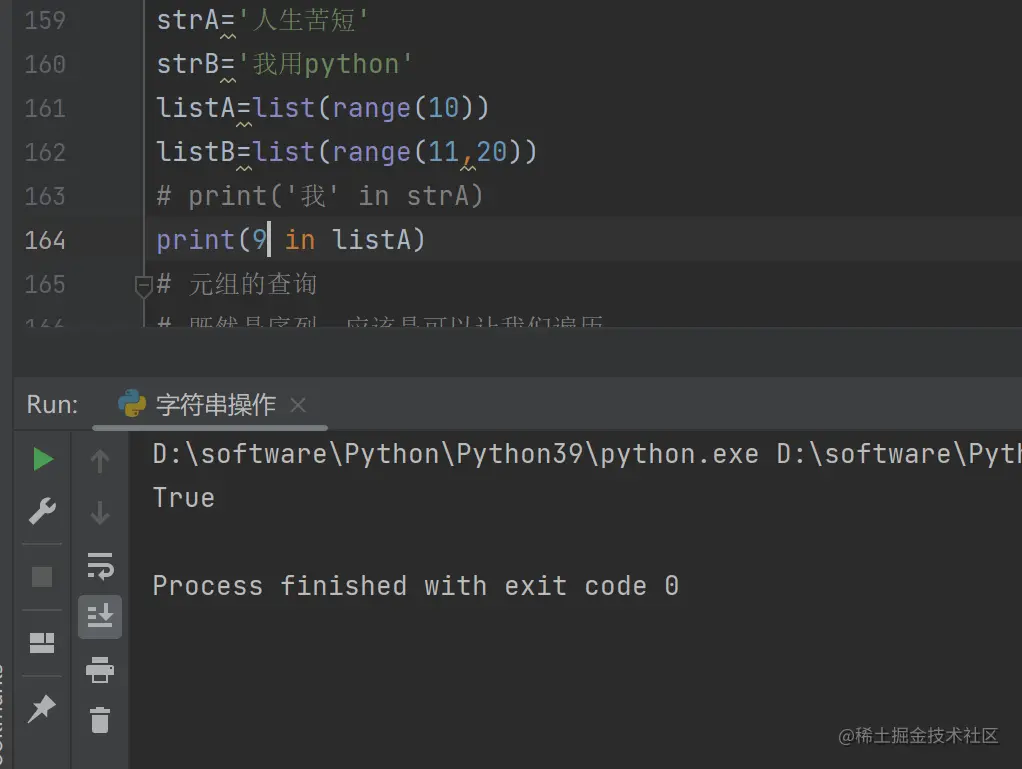1022x769 pixels.
Task: Click the print(9 in listA) line
Action: (291, 240)
